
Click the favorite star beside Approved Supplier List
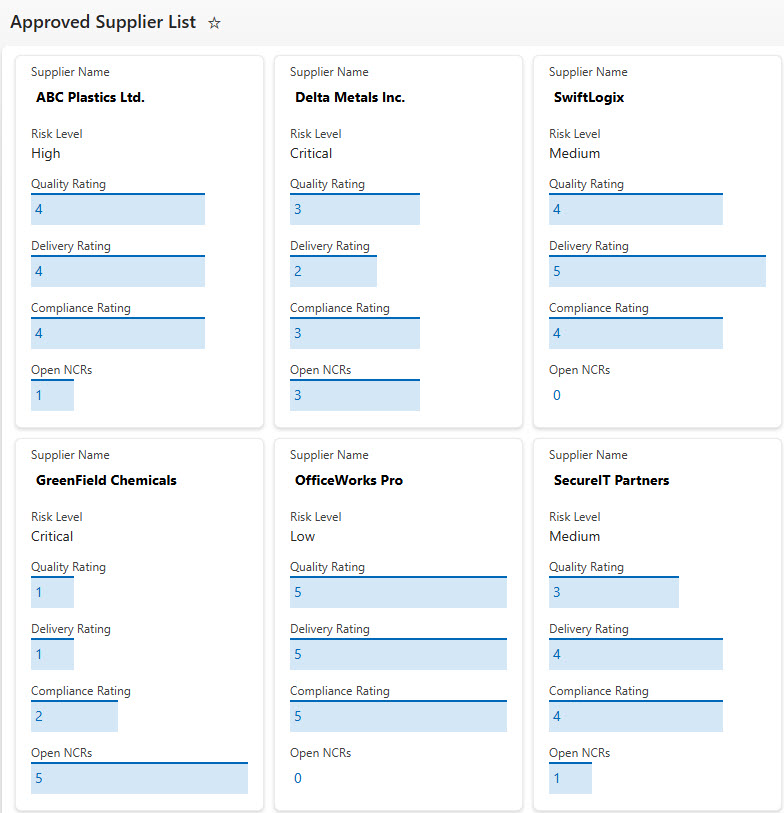tap(214, 23)
